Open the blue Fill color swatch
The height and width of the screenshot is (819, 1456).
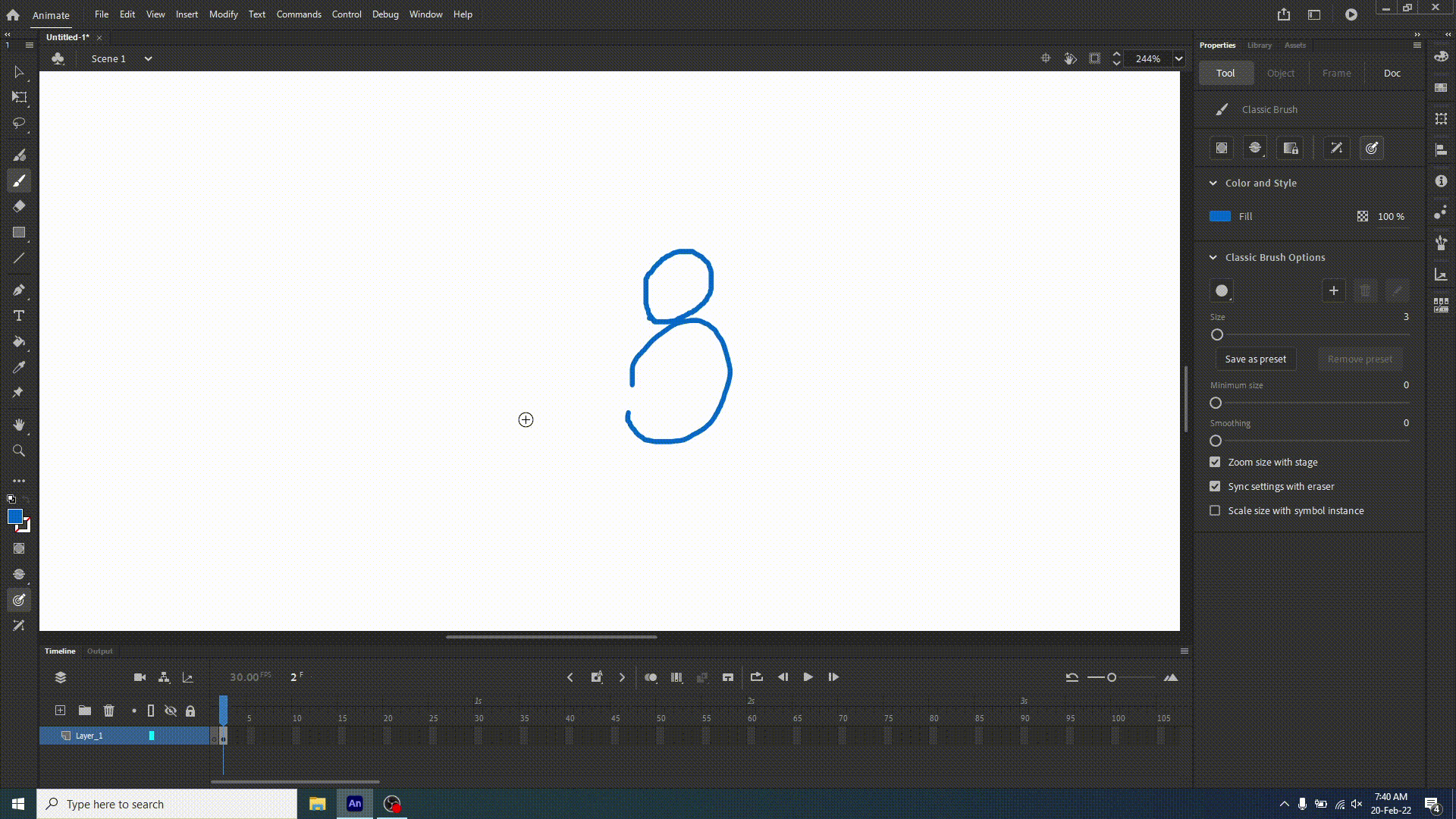point(1219,216)
